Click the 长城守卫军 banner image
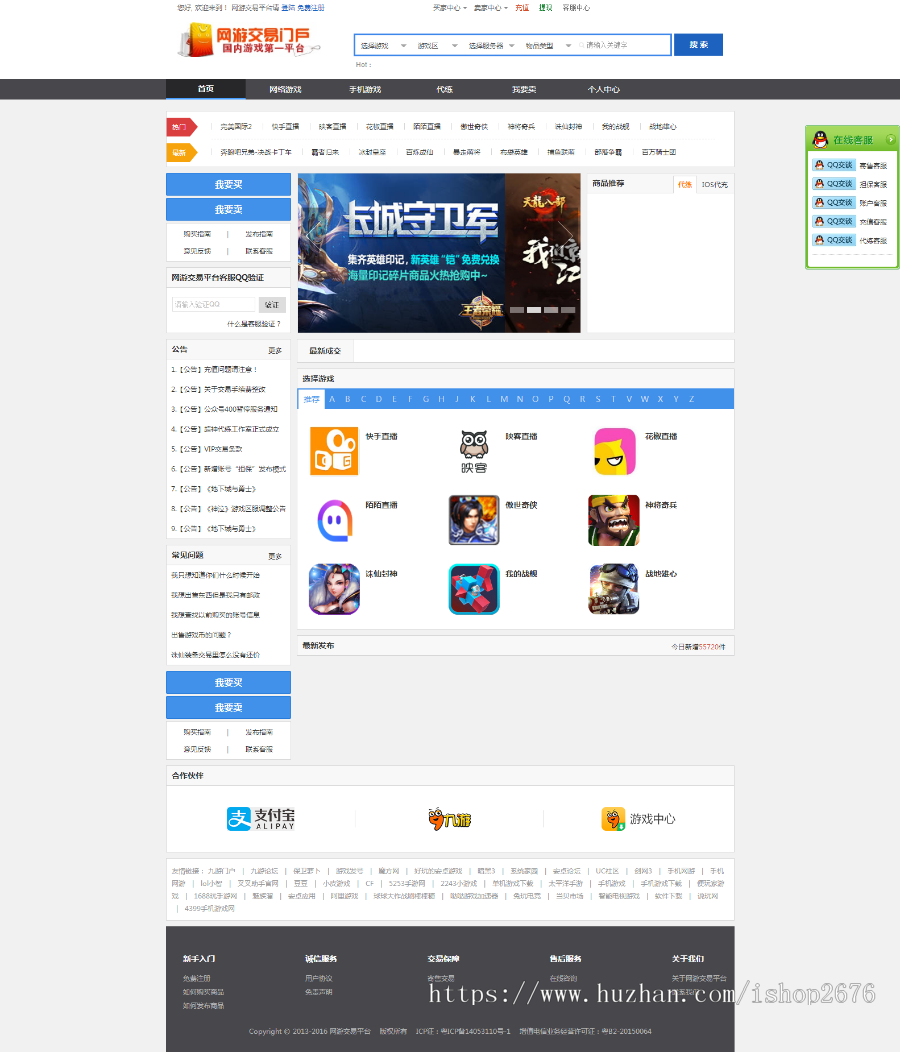 click(x=401, y=253)
